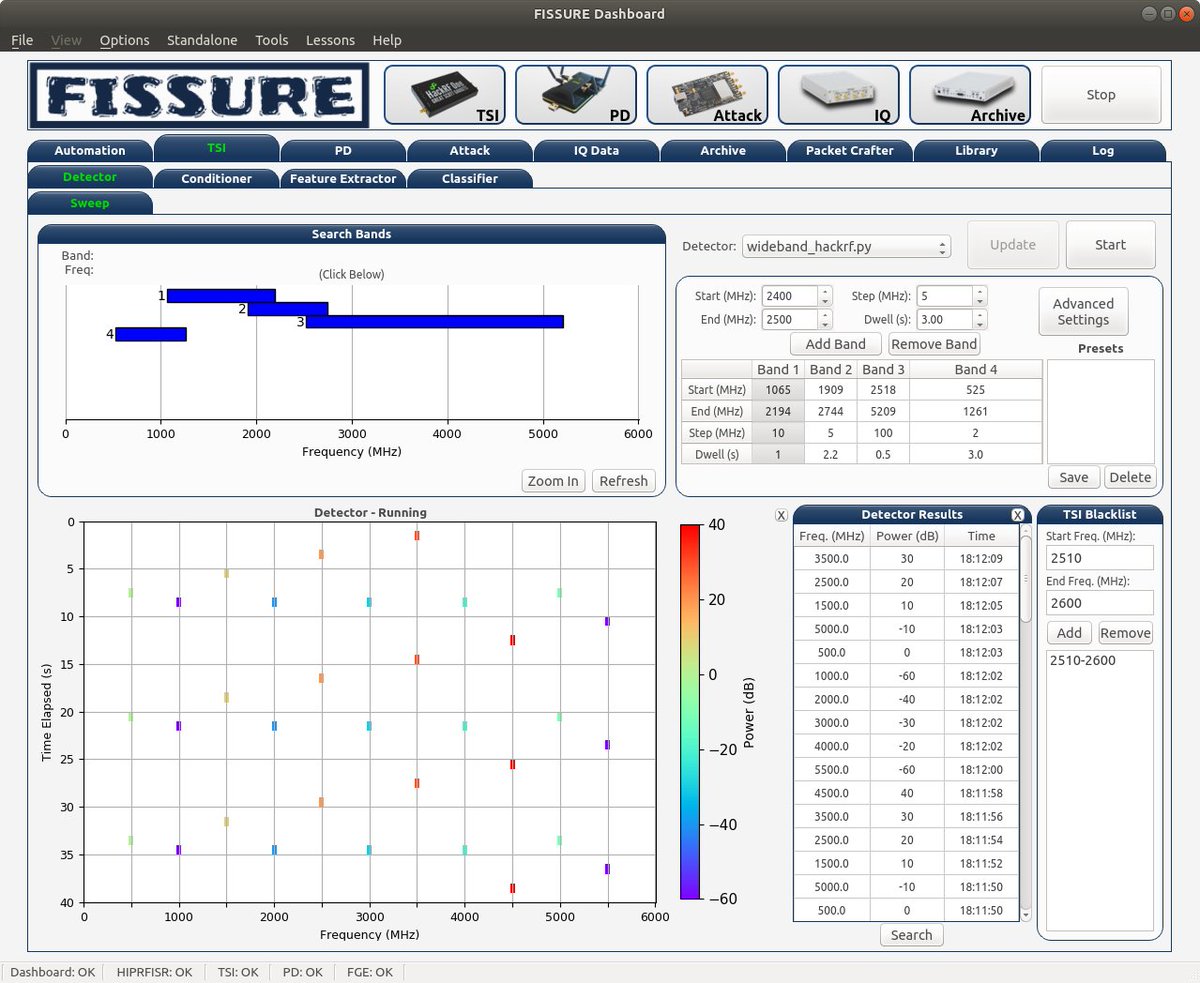Click the FISSURE logo
The height and width of the screenshot is (983, 1200).
(x=199, y=95)
